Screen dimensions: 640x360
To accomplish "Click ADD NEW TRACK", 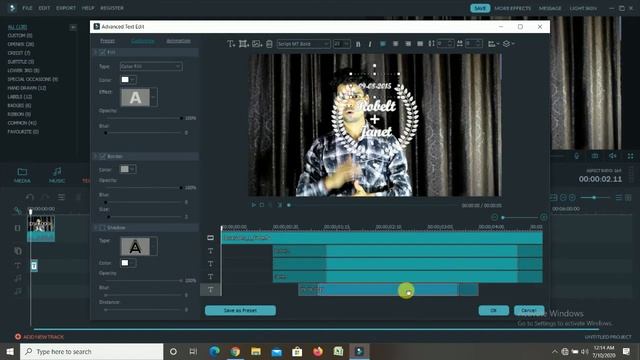I will point(40,337).
